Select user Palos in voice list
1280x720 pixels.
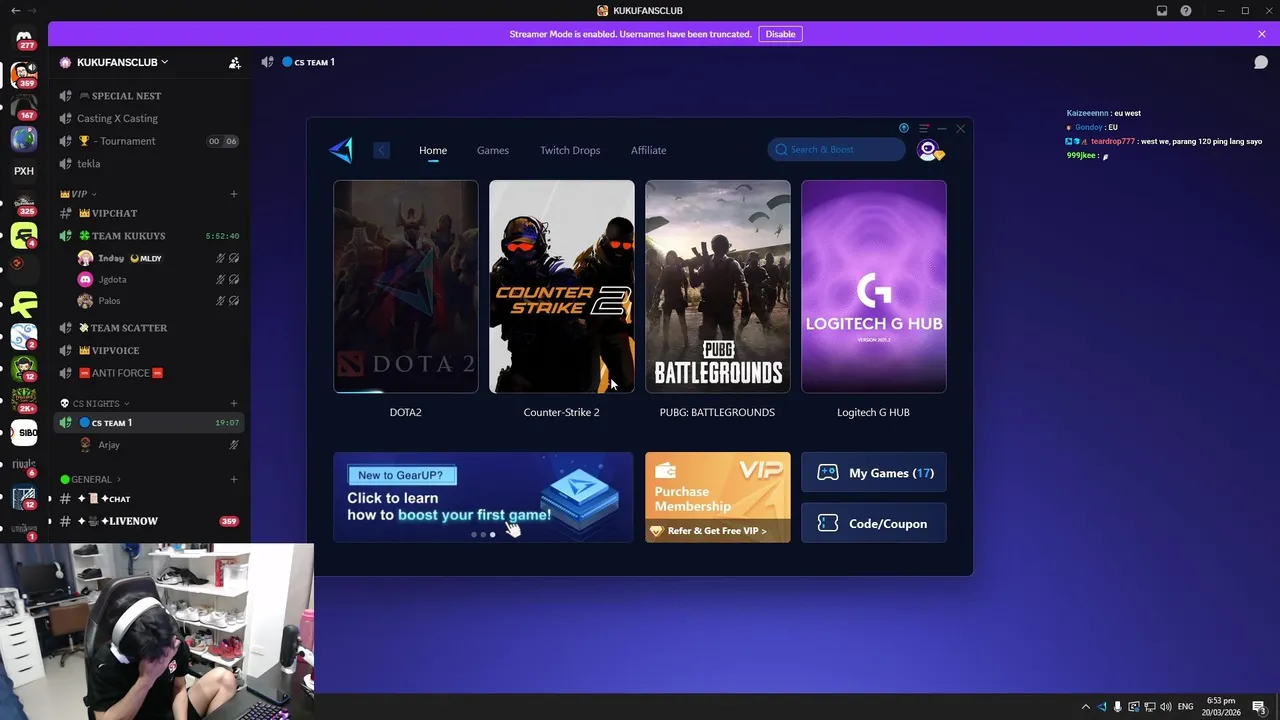(x=160, y=301)
